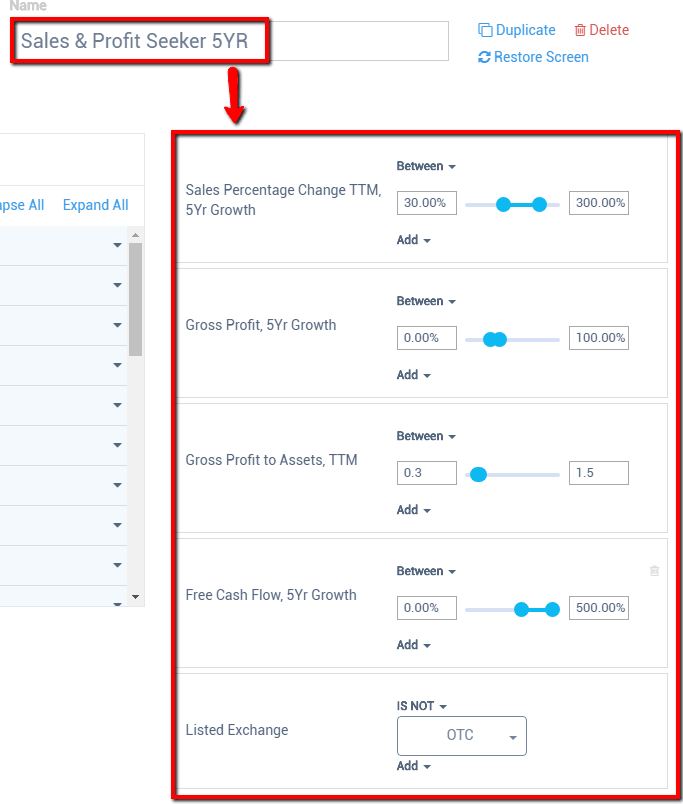Image resolution: width=683 pixels, height=804 pixels.
Task: Click the Duplicate copy icon
Action: click(485, 30)
